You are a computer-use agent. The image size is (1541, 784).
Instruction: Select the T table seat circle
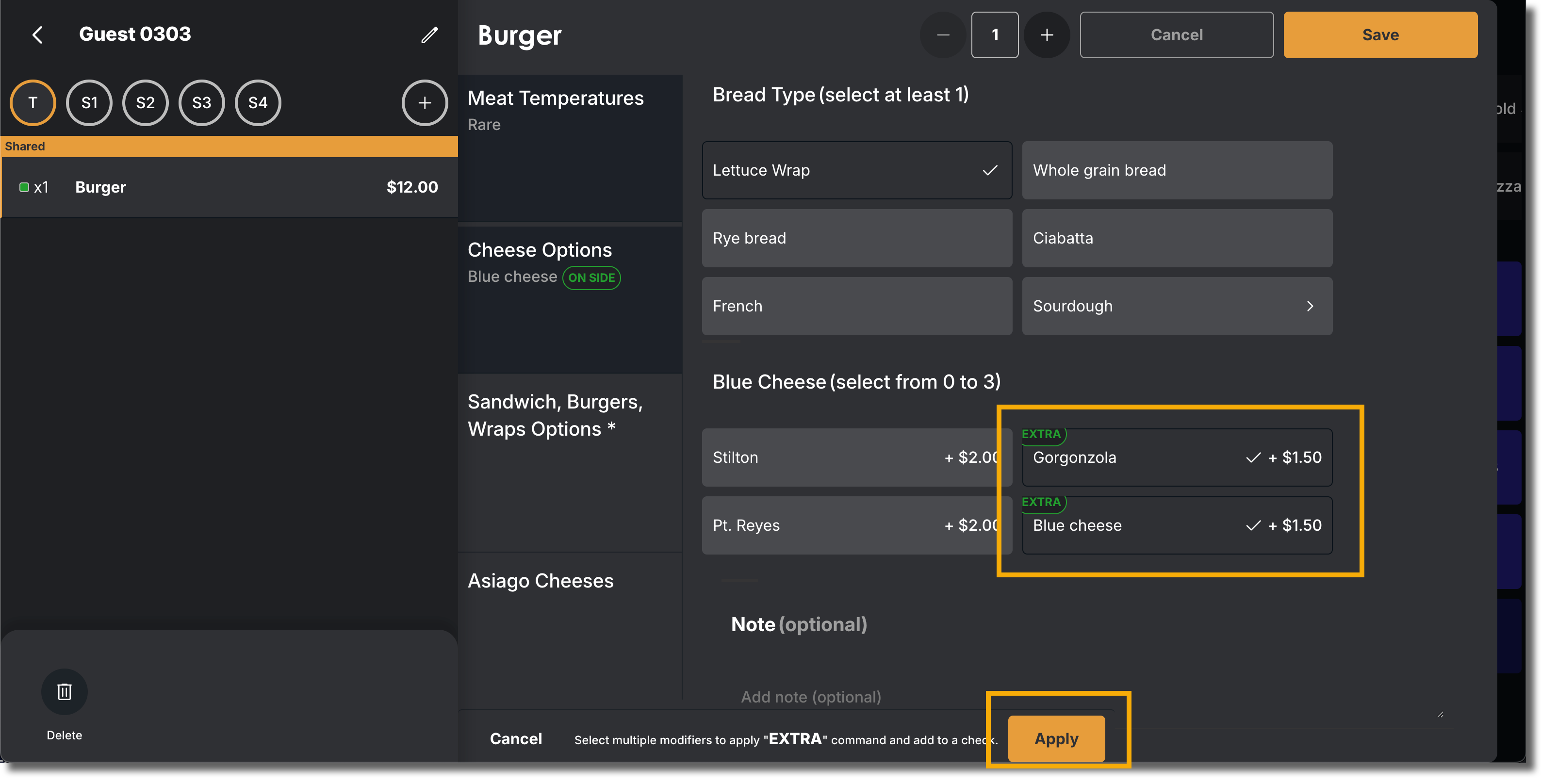[33, 103]
